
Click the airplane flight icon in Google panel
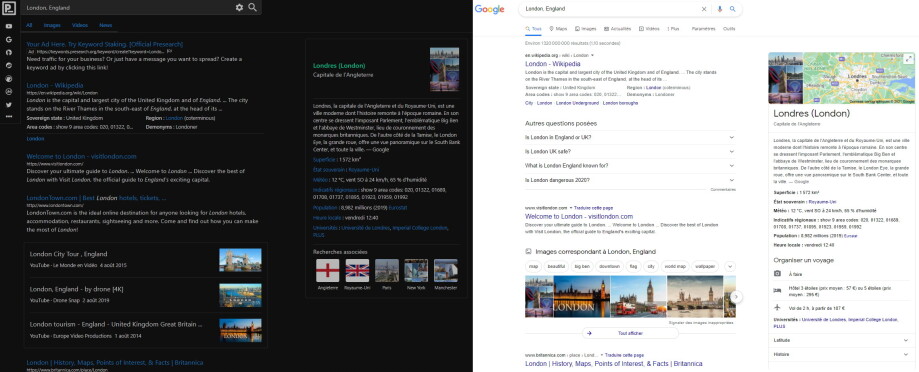click(x=777, y=308)
